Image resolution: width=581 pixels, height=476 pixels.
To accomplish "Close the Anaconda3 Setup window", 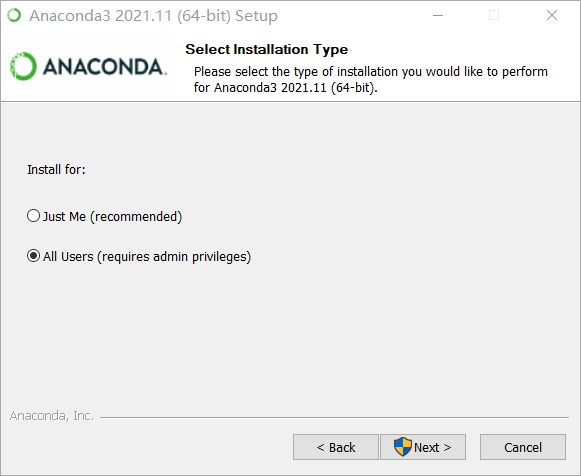I will coord(552,16).
